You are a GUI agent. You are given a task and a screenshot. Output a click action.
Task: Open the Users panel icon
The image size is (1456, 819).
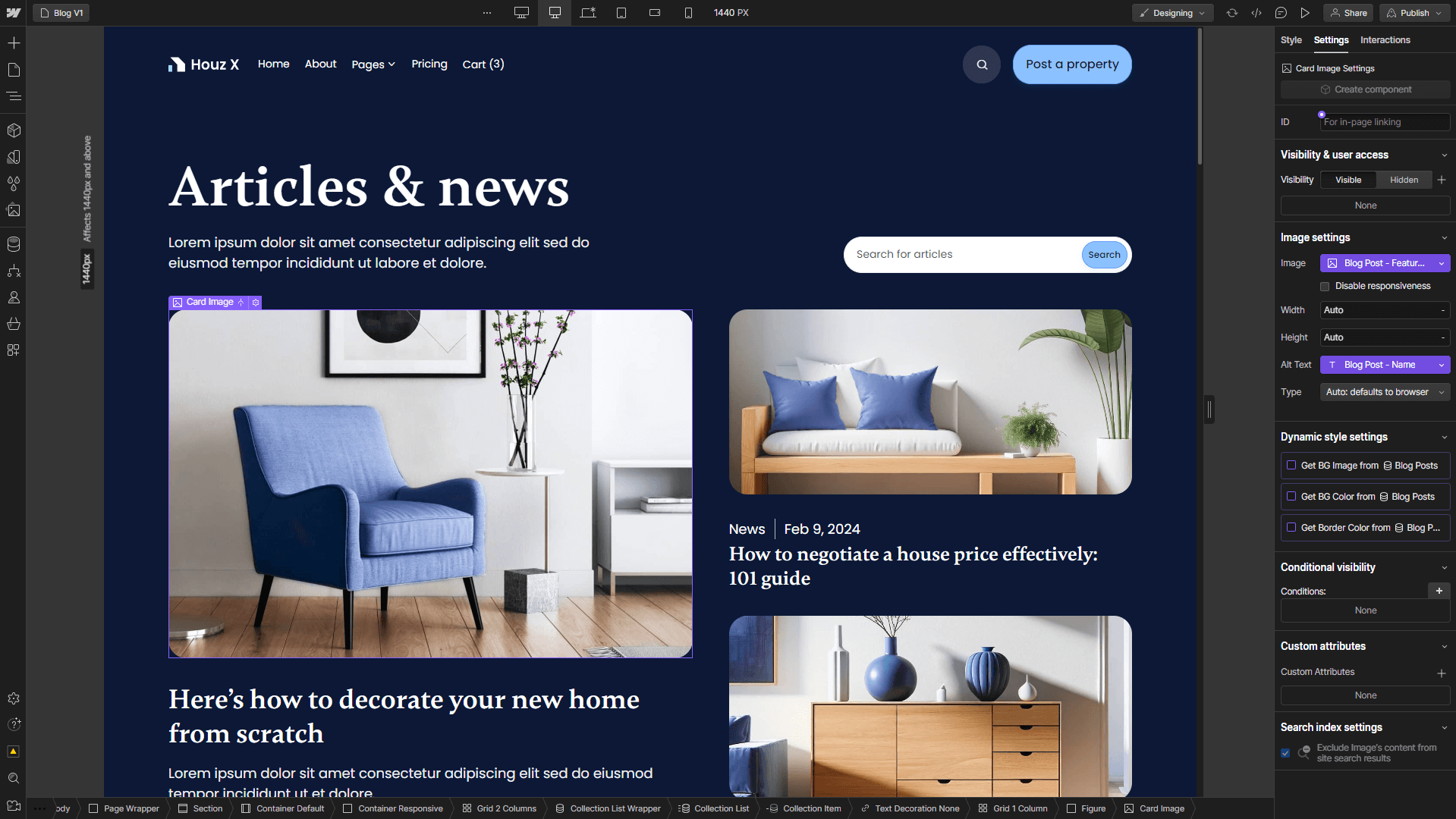(x=14, y=297)
